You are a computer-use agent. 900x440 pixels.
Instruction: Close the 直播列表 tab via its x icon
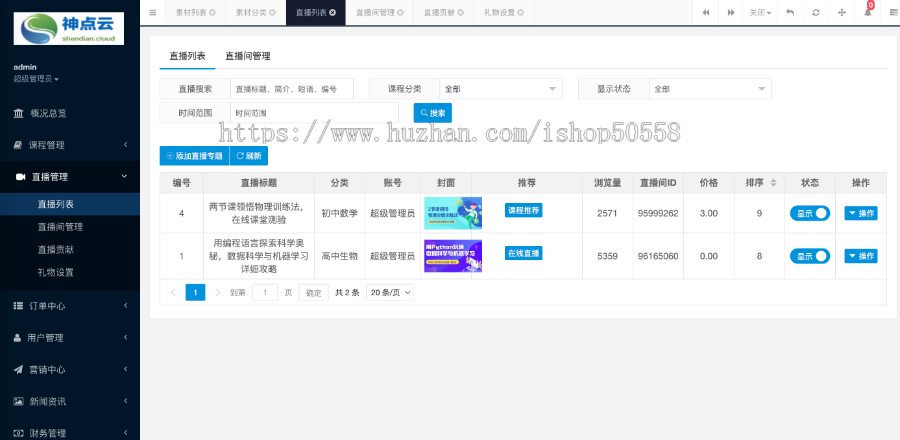tap(332, 13)
